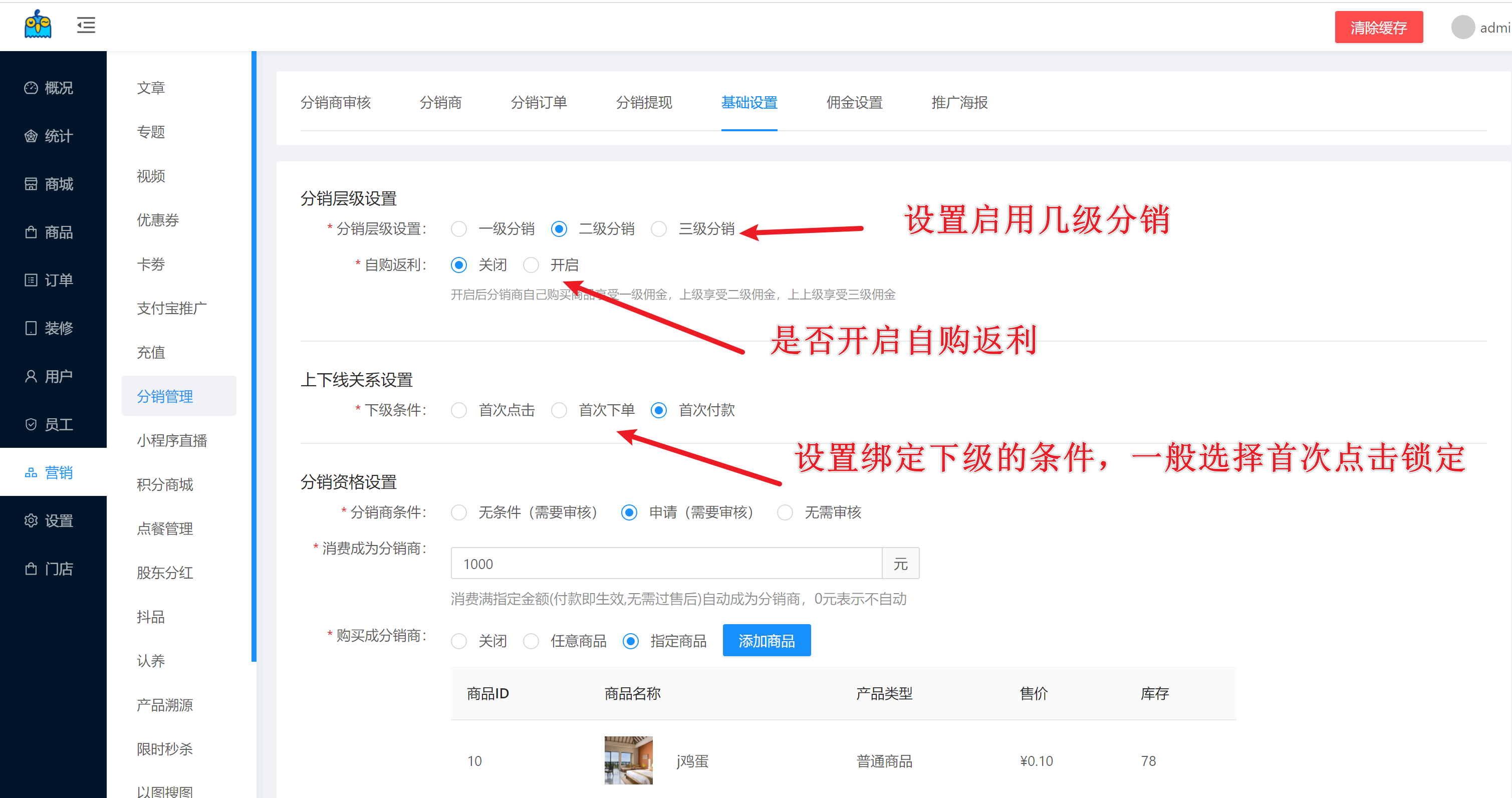Image resolution: width=1512 pixels, height=798 pixels.
Task: Open the 商城 mall sidebar icon
Action: (x=31, y=184)
